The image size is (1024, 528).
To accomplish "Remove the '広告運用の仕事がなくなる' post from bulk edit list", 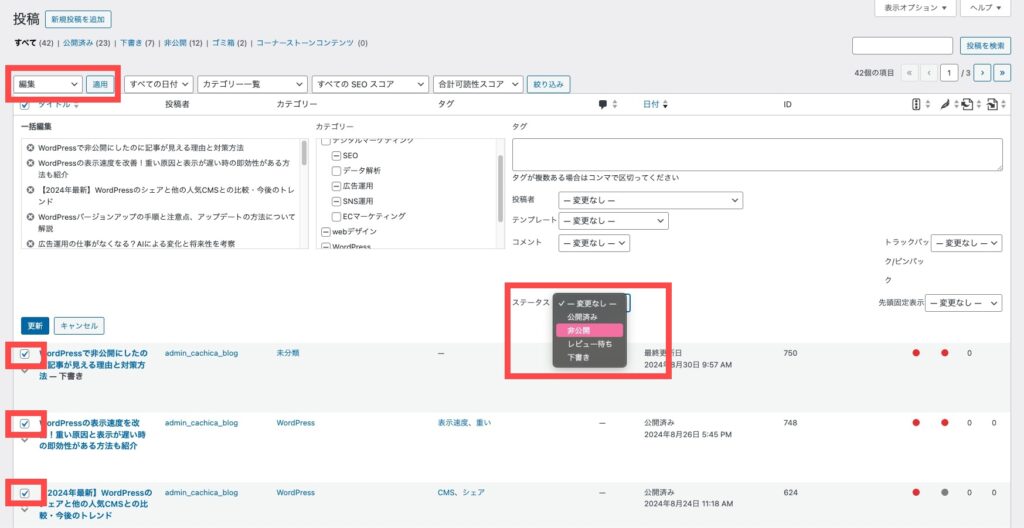I will (30, 244).
